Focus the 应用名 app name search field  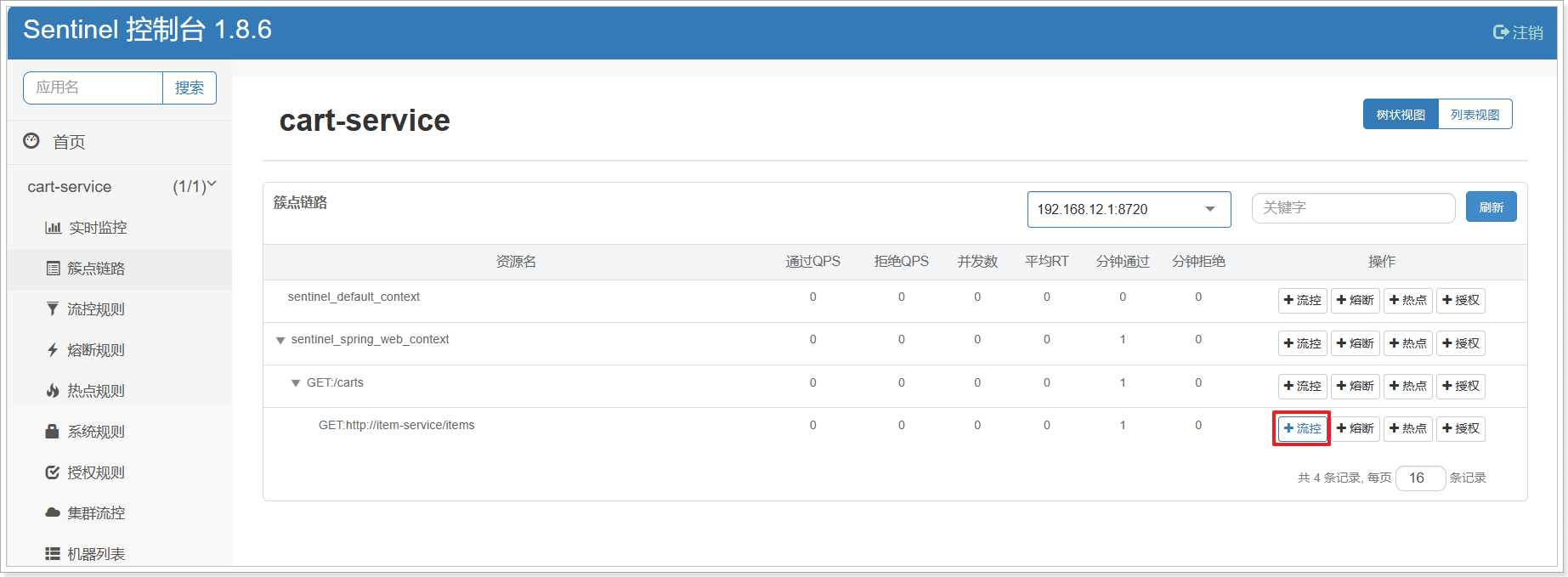[x=93, y=88]
